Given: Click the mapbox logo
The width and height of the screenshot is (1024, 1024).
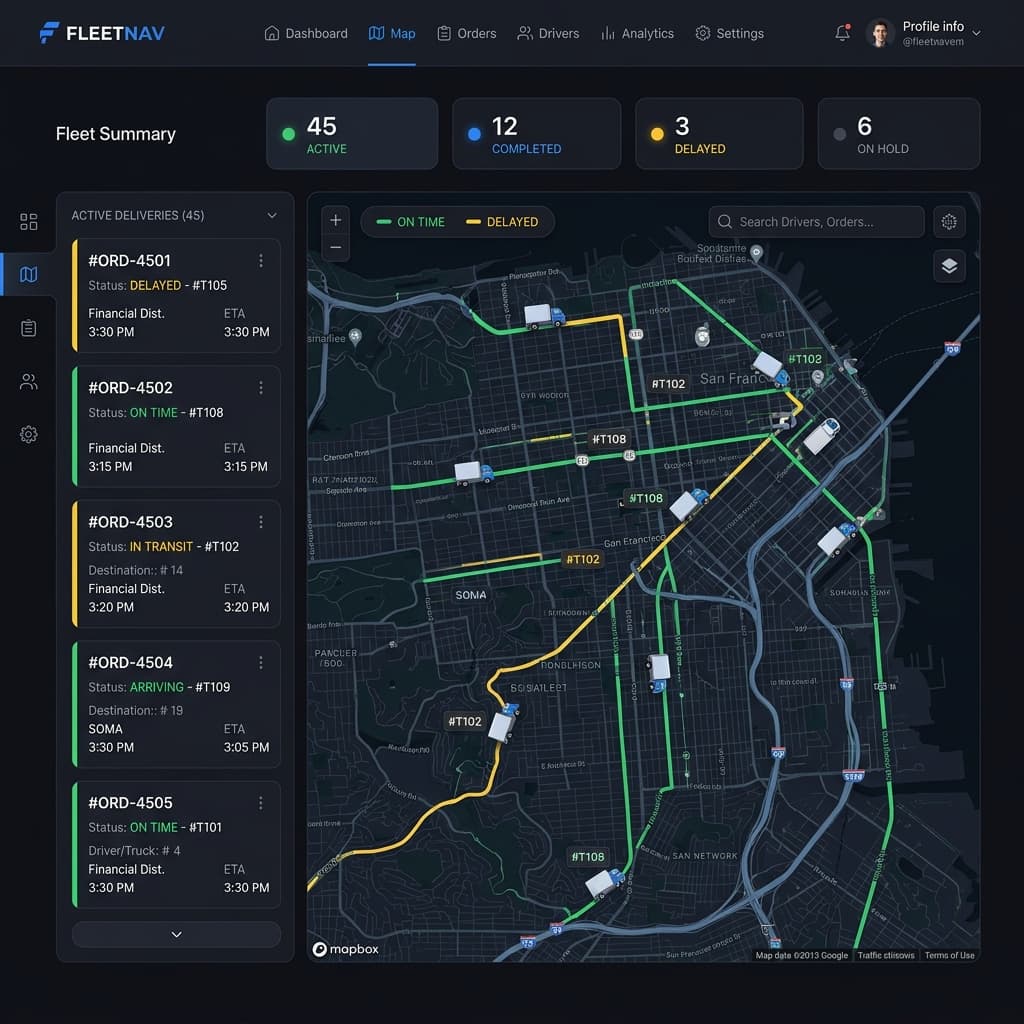Looking at the screenshot, I should (345, 949).
